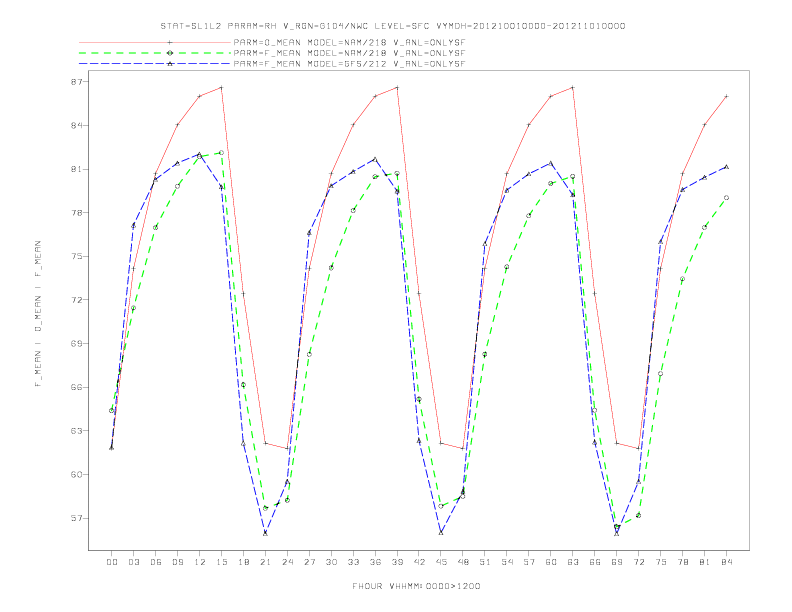
Task: Click x-axis forecast hour label 06
Action: pyautogui.click(x=156, y=562)
